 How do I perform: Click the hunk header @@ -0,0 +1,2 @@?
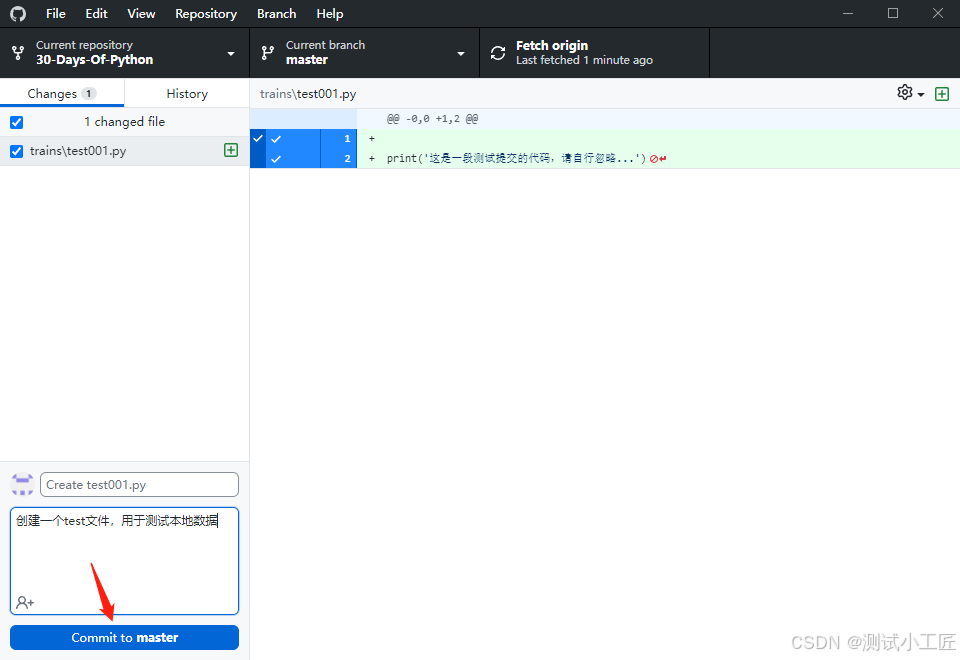point(432,119)
